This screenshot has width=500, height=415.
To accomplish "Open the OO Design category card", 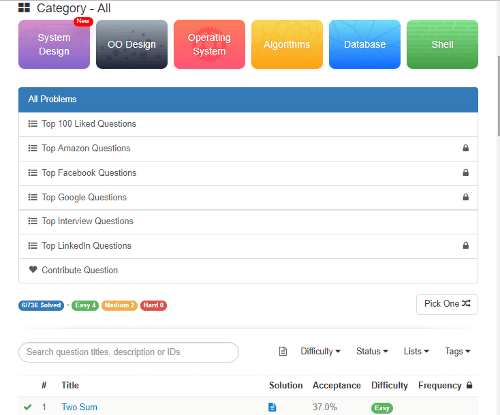I will [132, 44].
